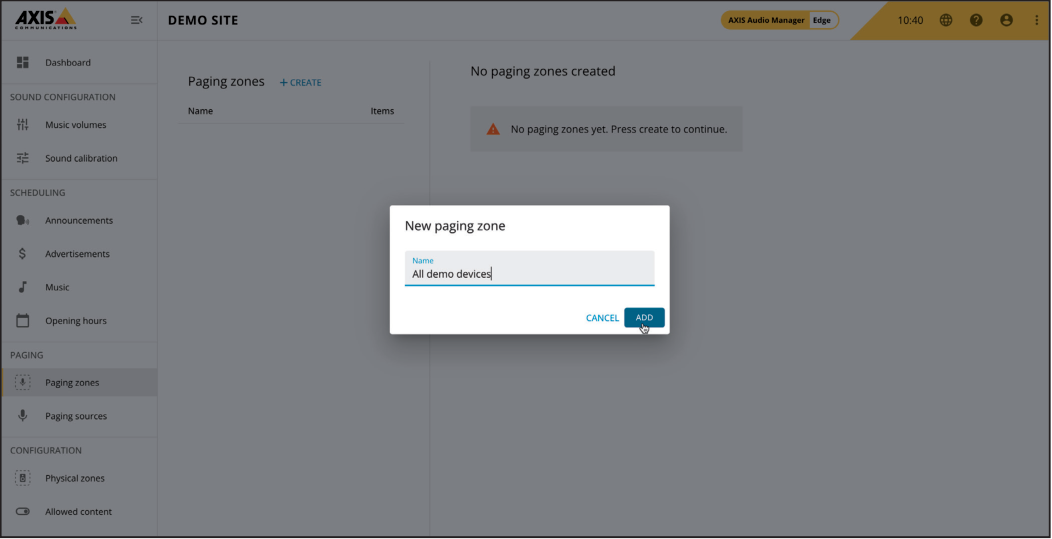This screenshot has width=1052, height=539.
Task: Open Sound calibration page
Action: (79, 158)
